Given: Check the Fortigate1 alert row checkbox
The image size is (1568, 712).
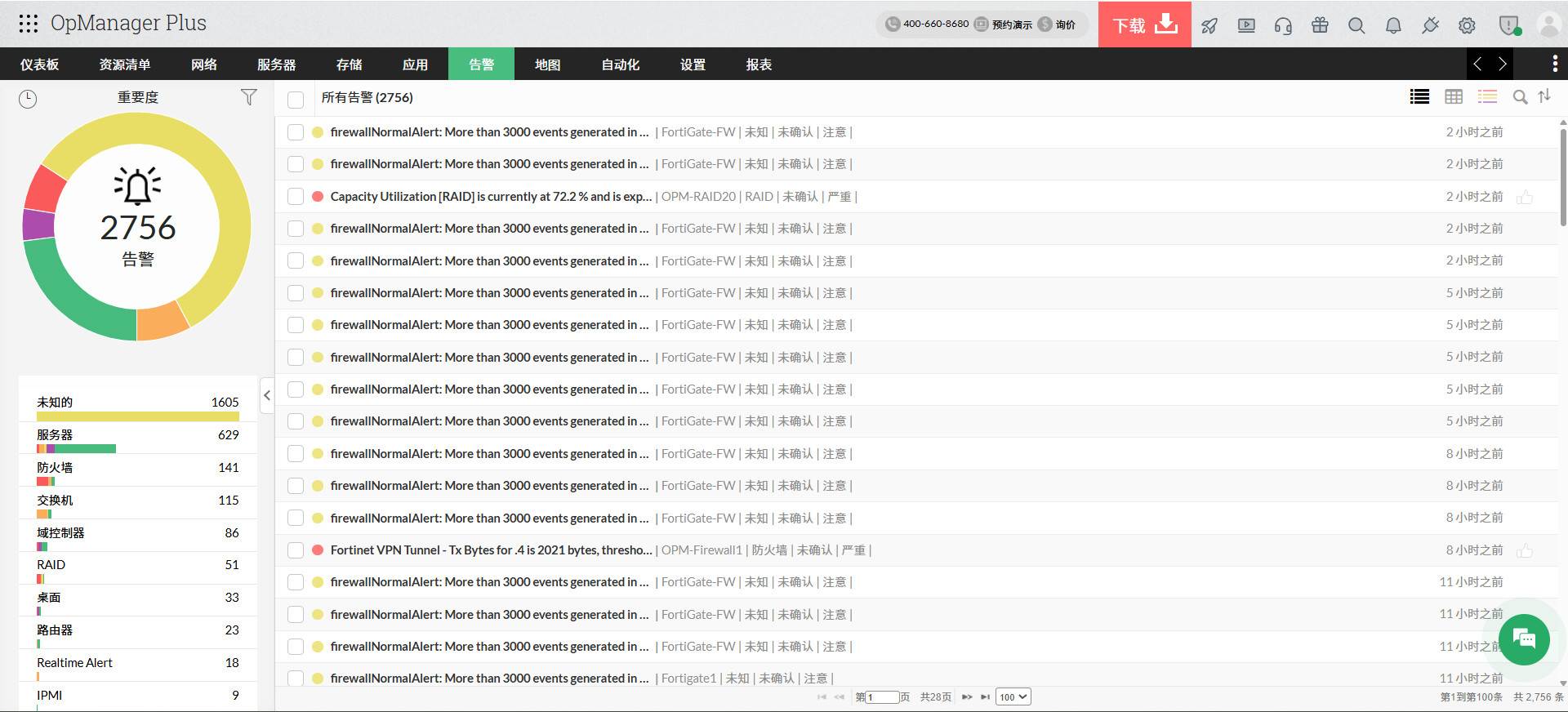Looking at the screenshot, I should coord(296,679).
